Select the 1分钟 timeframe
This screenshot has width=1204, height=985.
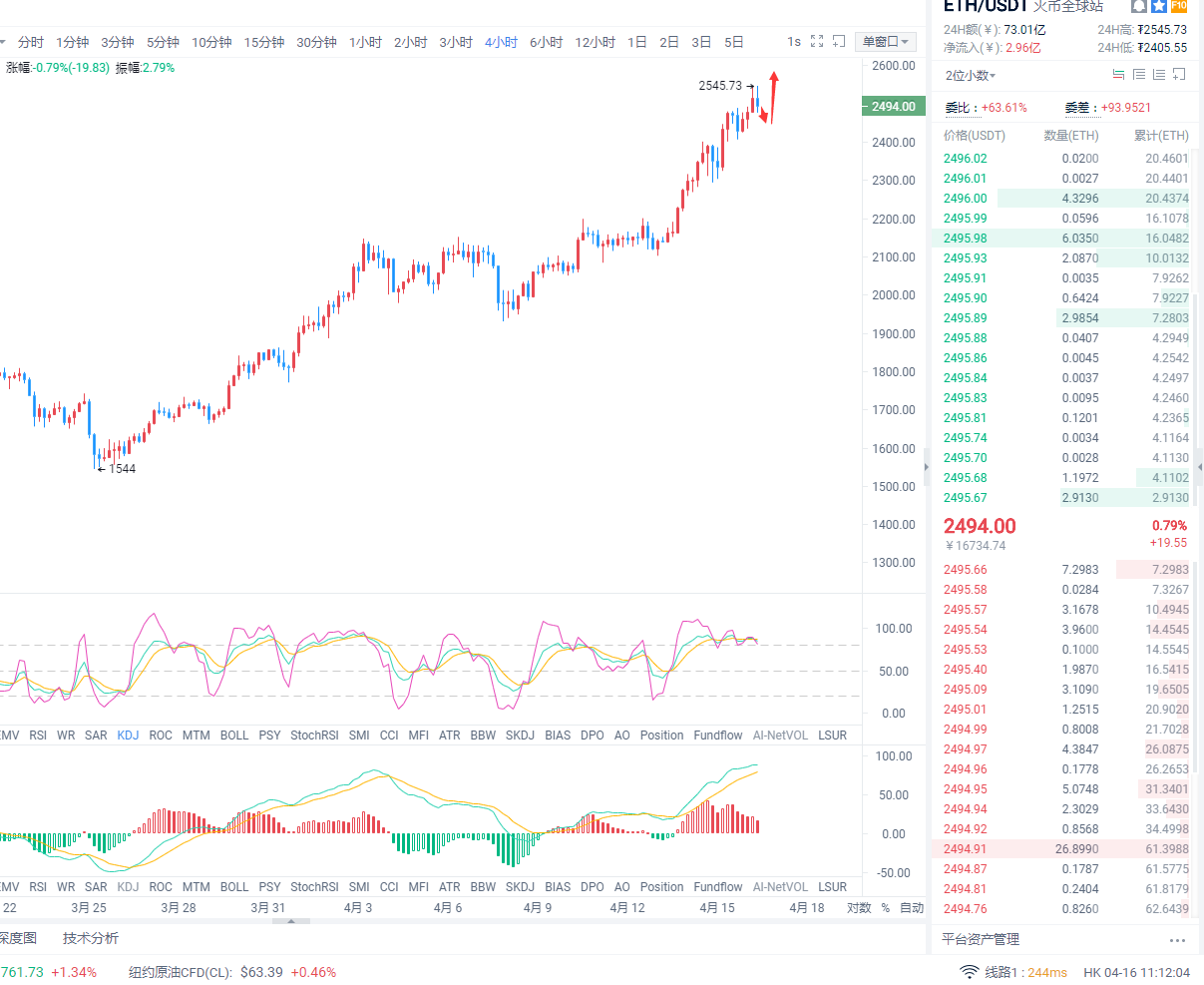(x=73, y=42)
